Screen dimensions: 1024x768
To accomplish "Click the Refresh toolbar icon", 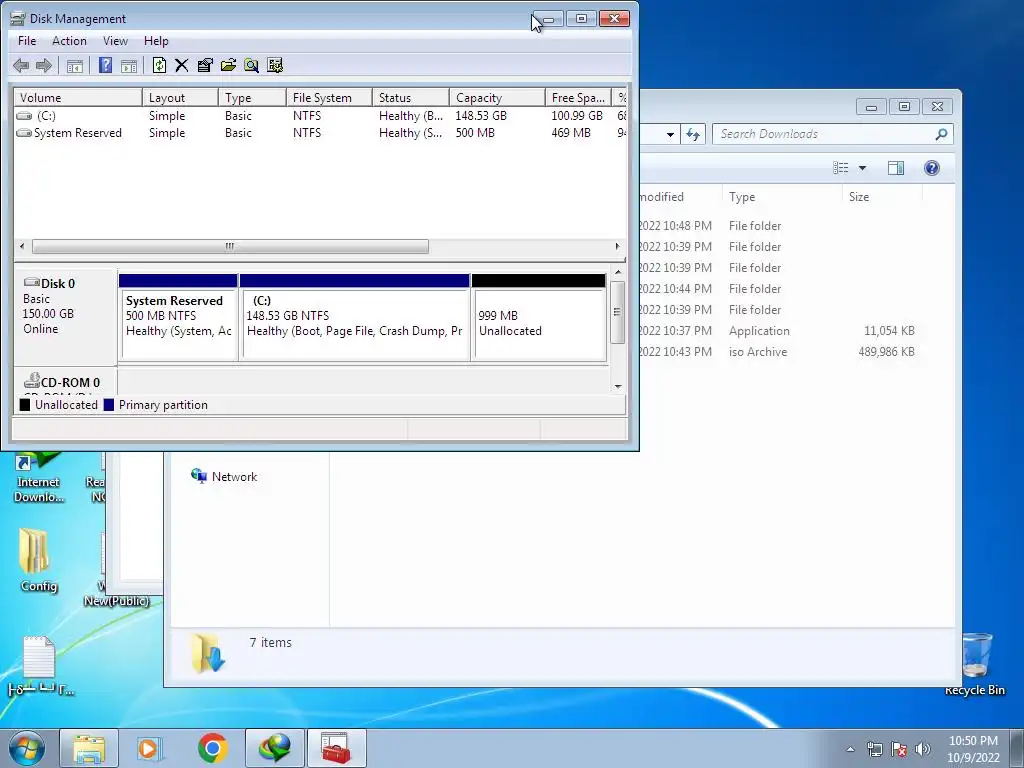I will tap(159, 65).
